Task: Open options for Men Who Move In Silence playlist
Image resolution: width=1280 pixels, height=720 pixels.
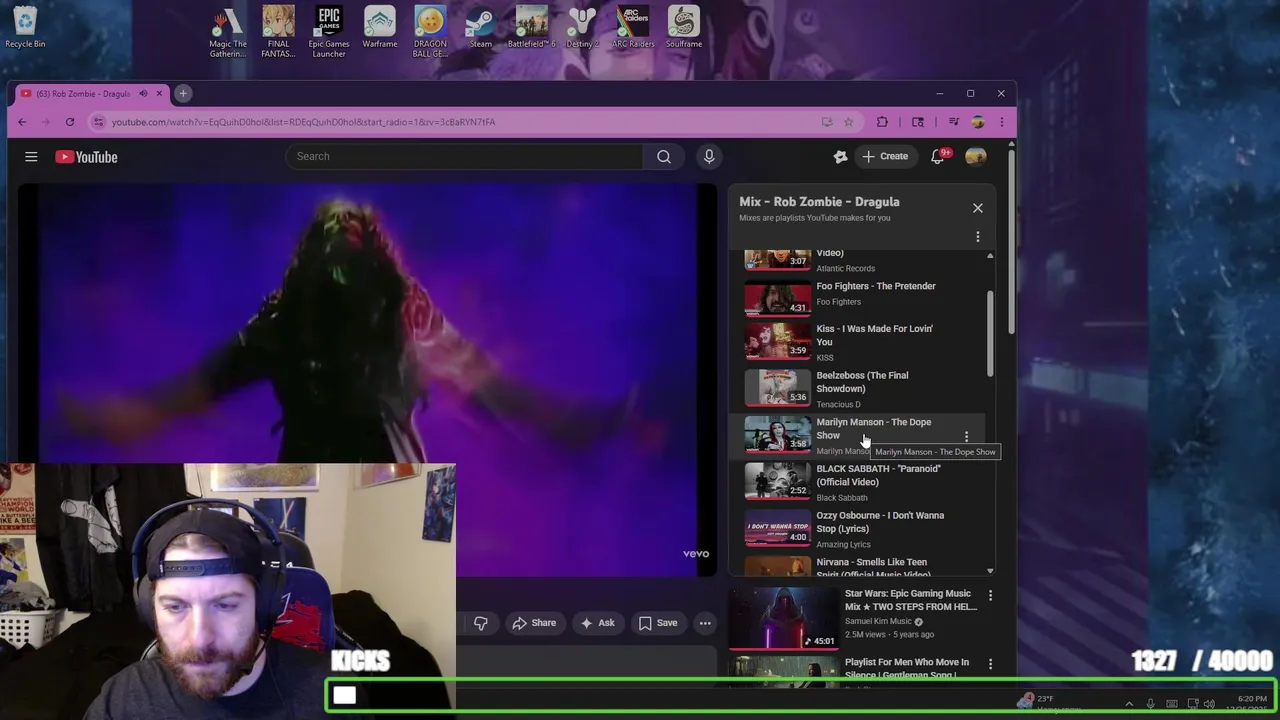Action: (x=990, y=664)
